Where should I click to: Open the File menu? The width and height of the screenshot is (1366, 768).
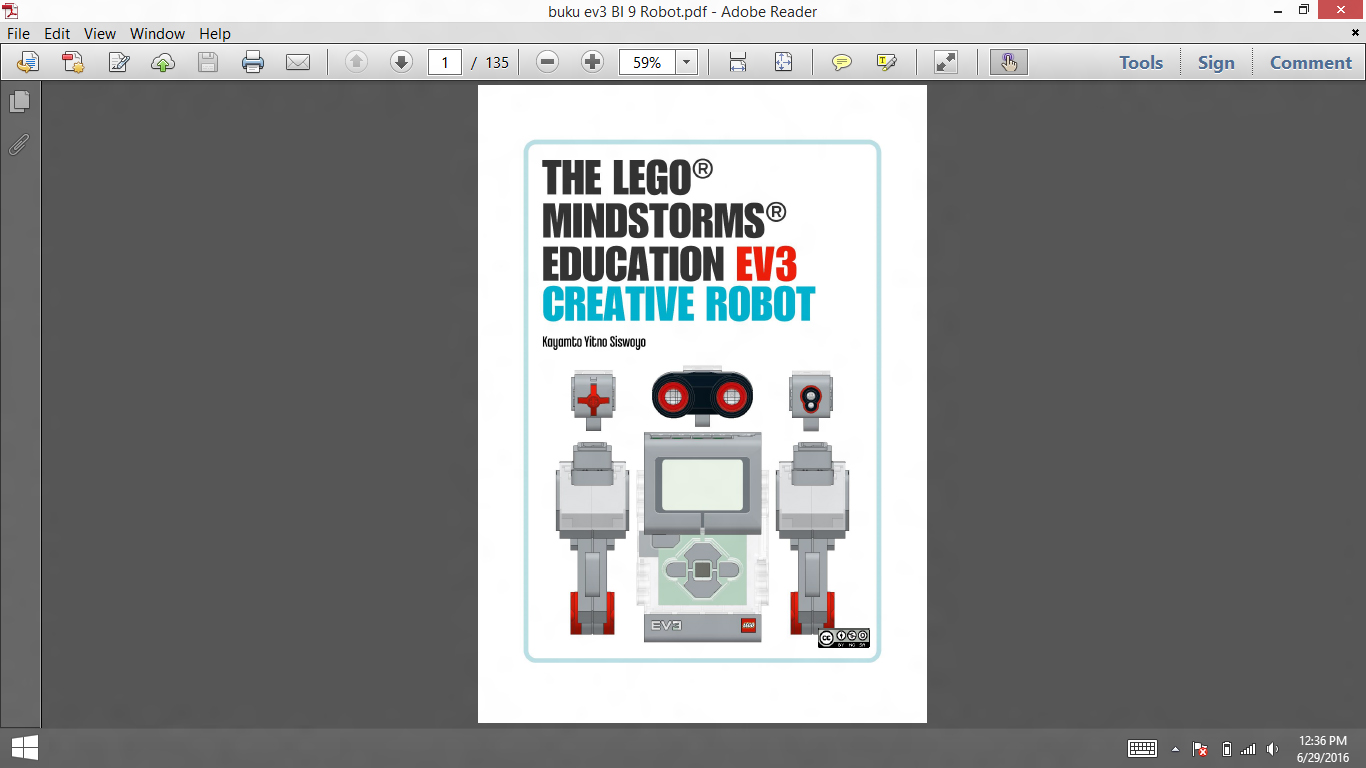pos(18,33)
